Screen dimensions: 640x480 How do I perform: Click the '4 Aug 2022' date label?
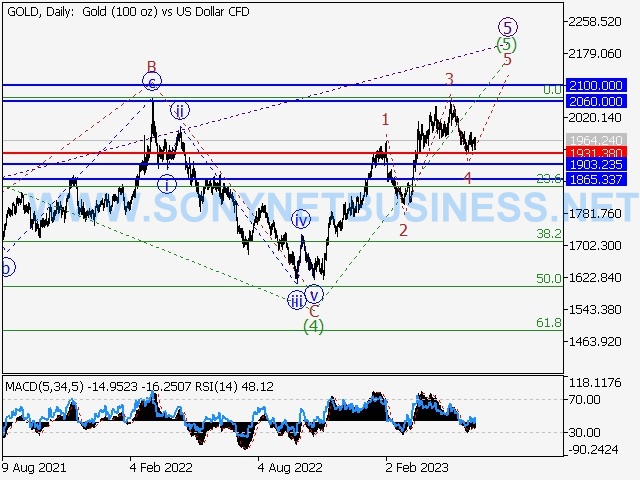click(x=290, y=467)
